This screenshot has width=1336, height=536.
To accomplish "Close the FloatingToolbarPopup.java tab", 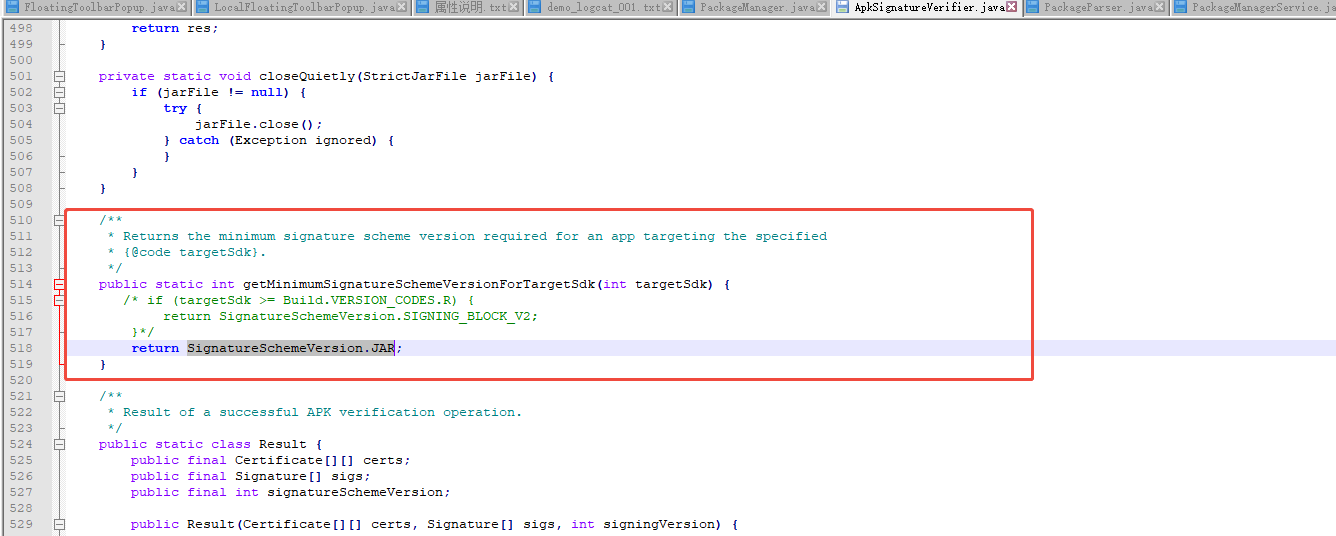I will [181, 8].
